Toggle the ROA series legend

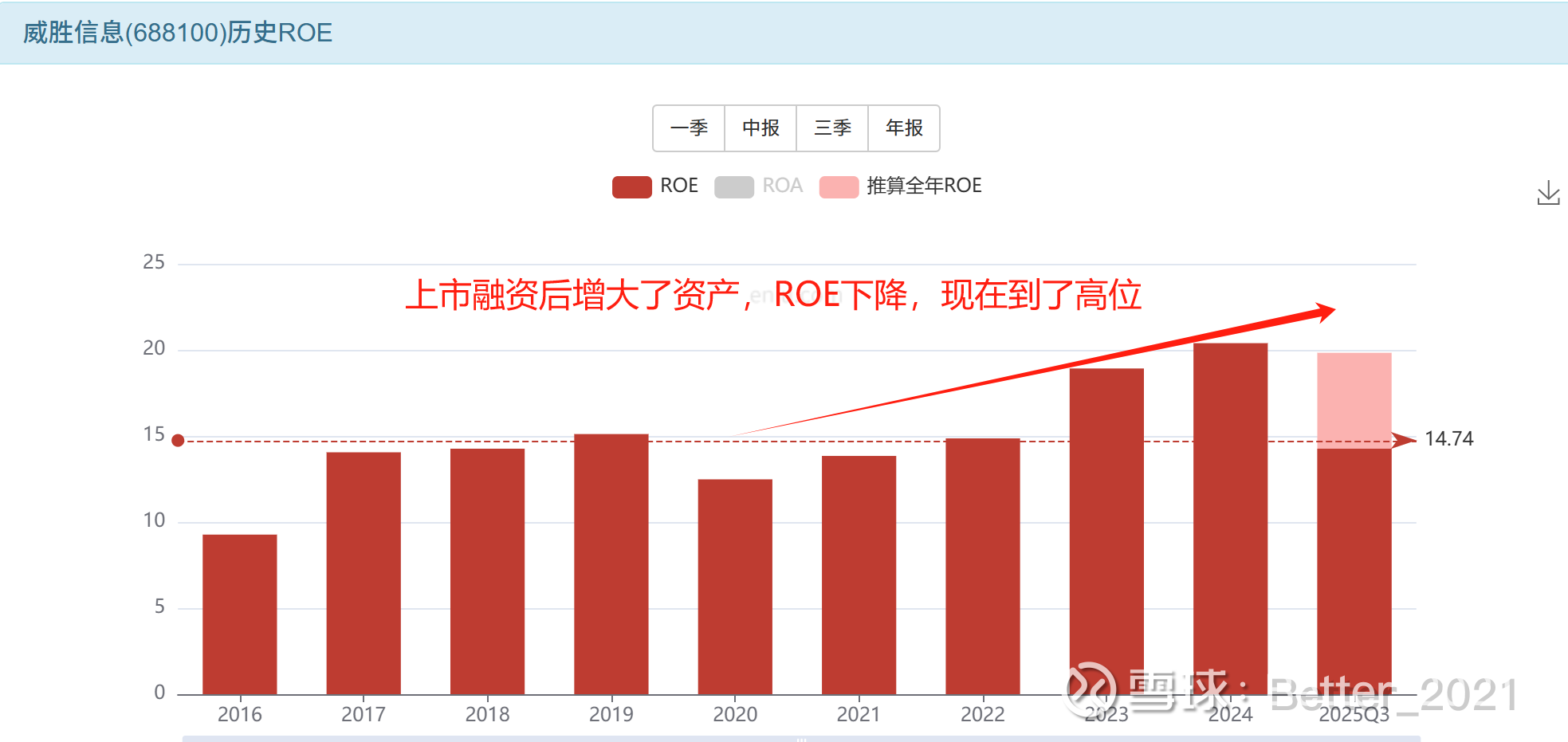click(758, 186)
